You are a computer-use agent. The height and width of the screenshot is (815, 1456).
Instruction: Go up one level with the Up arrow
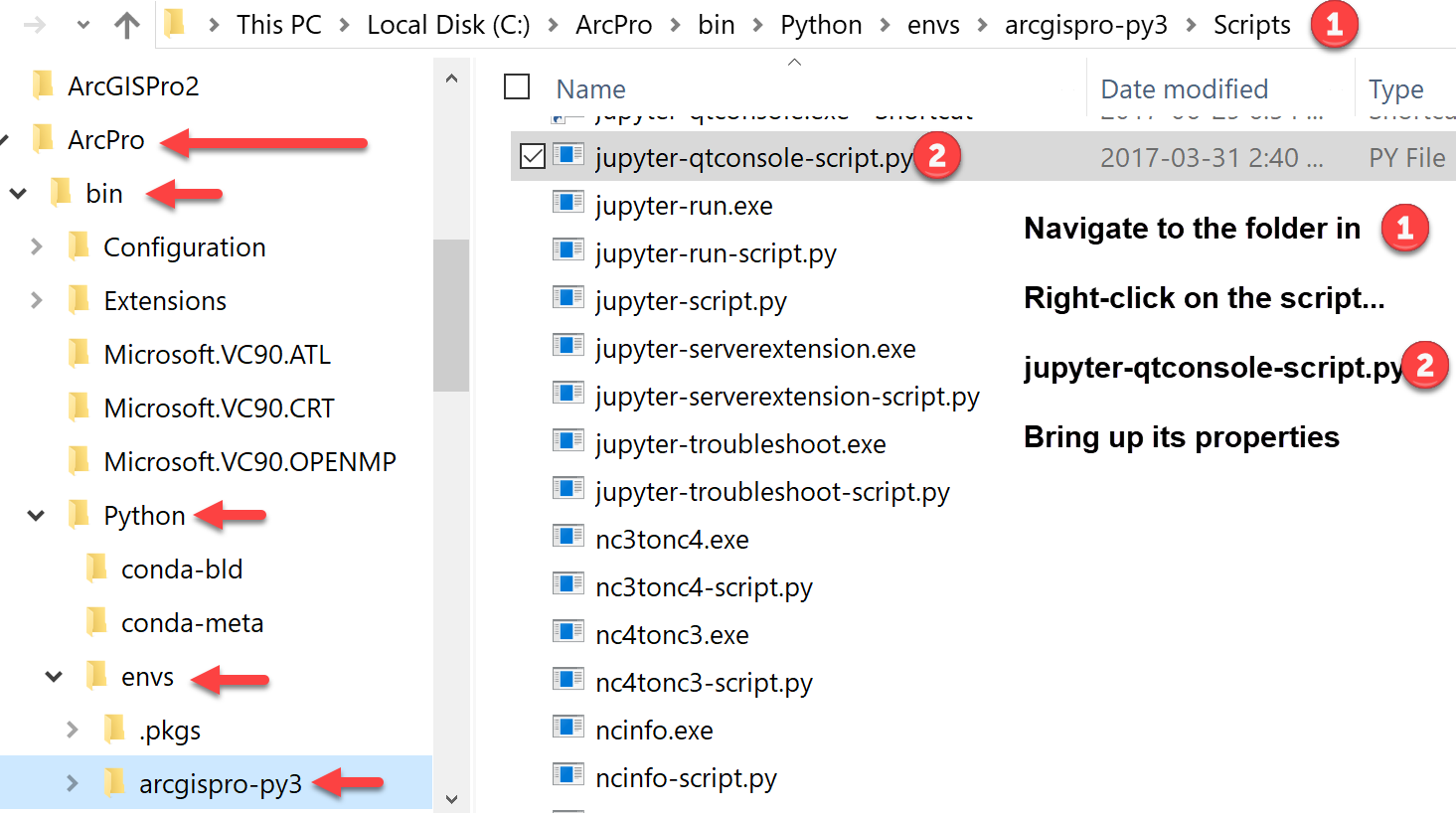pos(127,25)
